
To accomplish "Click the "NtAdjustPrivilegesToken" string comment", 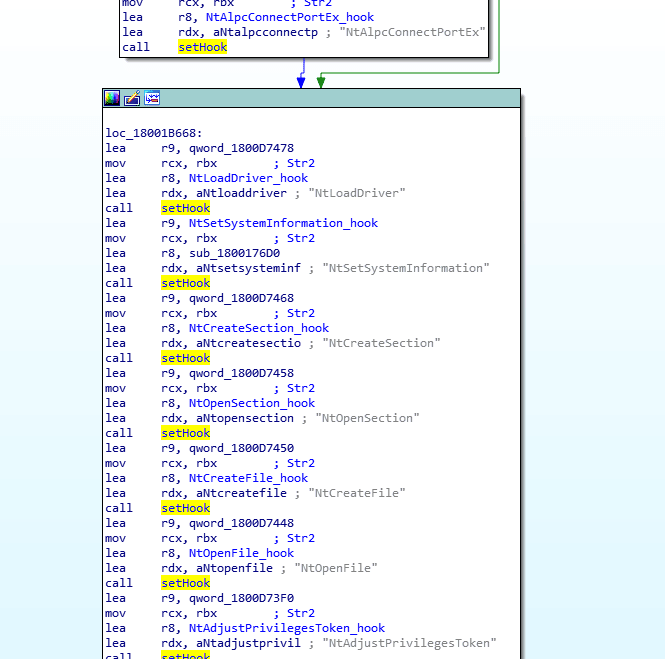I will [x=409, y=643].
